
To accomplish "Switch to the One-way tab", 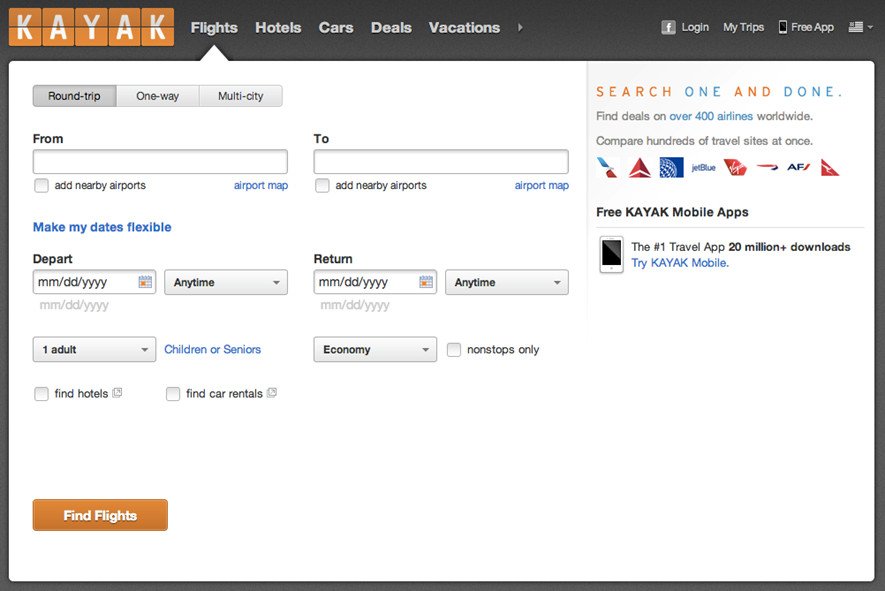I will coord(157,96).
